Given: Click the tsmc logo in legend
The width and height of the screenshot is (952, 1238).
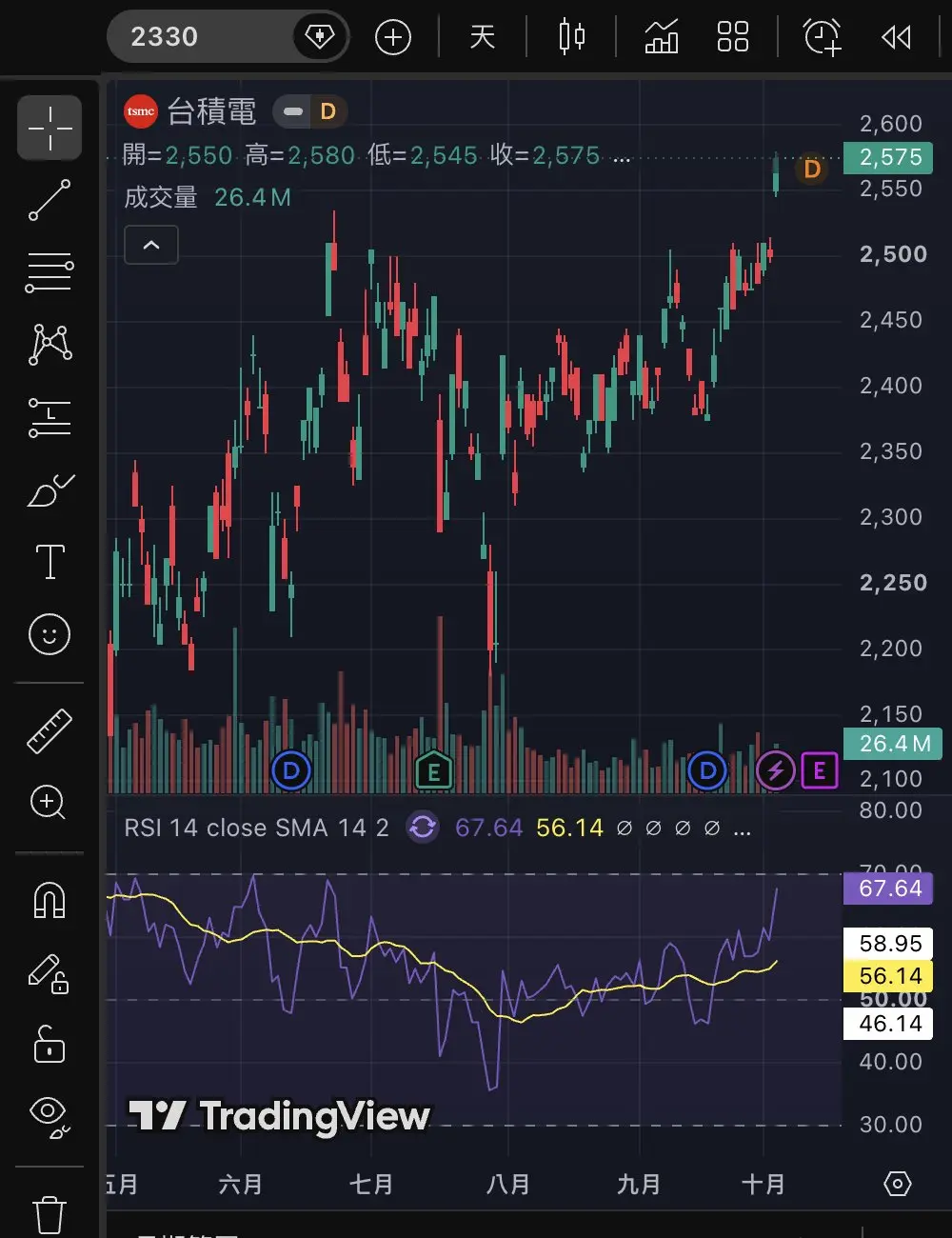Looking at the screenshot, I should coord(141,112).
